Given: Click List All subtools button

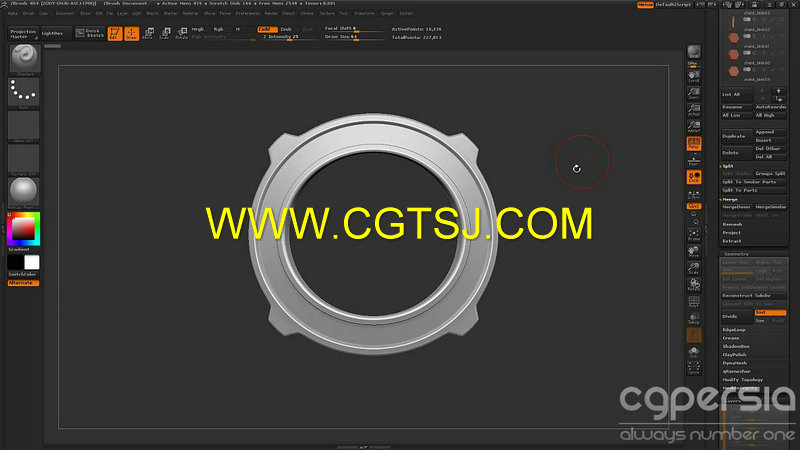Looking at the screenshot, I should tap(736, 94).
